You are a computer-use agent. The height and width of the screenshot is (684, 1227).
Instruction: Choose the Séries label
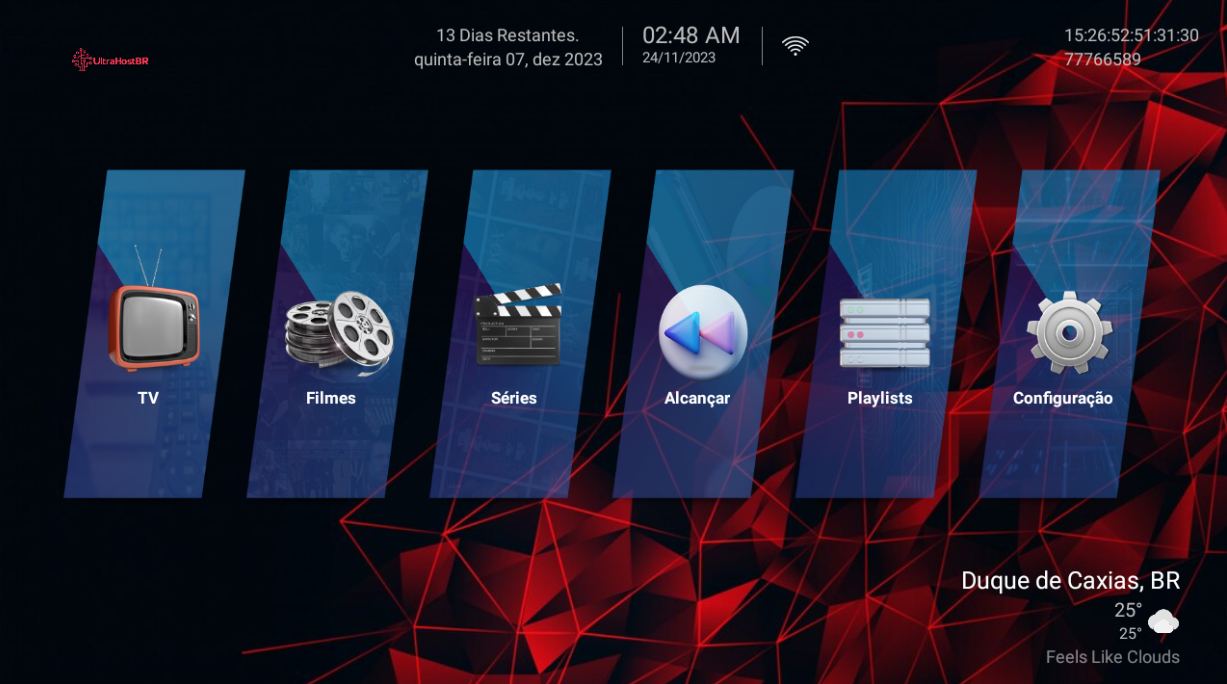click(514, 398)
